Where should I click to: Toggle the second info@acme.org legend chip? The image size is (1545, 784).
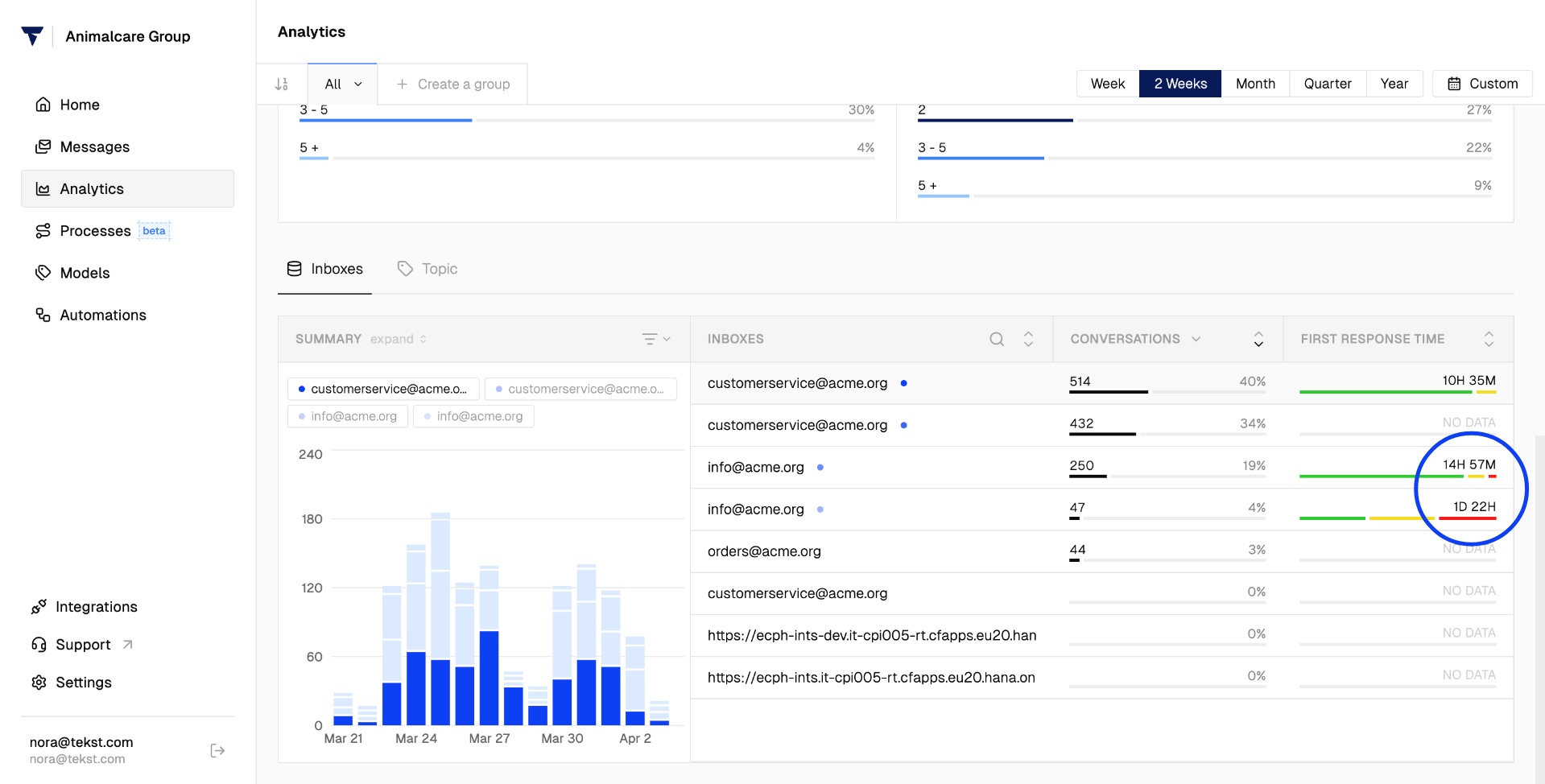(473, 416)
